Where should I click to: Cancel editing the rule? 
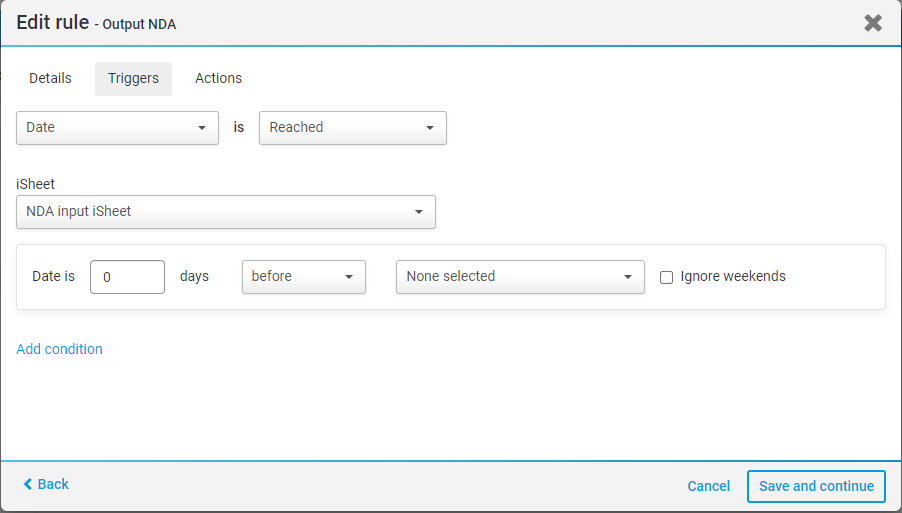point(708,486)
